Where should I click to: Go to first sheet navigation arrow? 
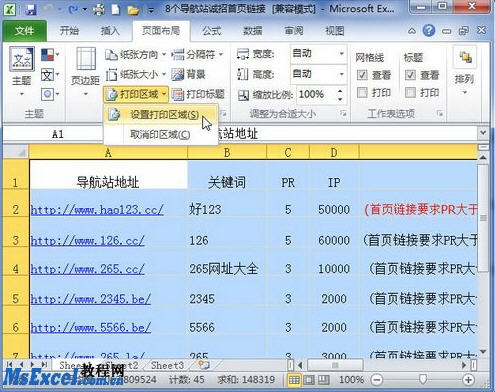10,365
